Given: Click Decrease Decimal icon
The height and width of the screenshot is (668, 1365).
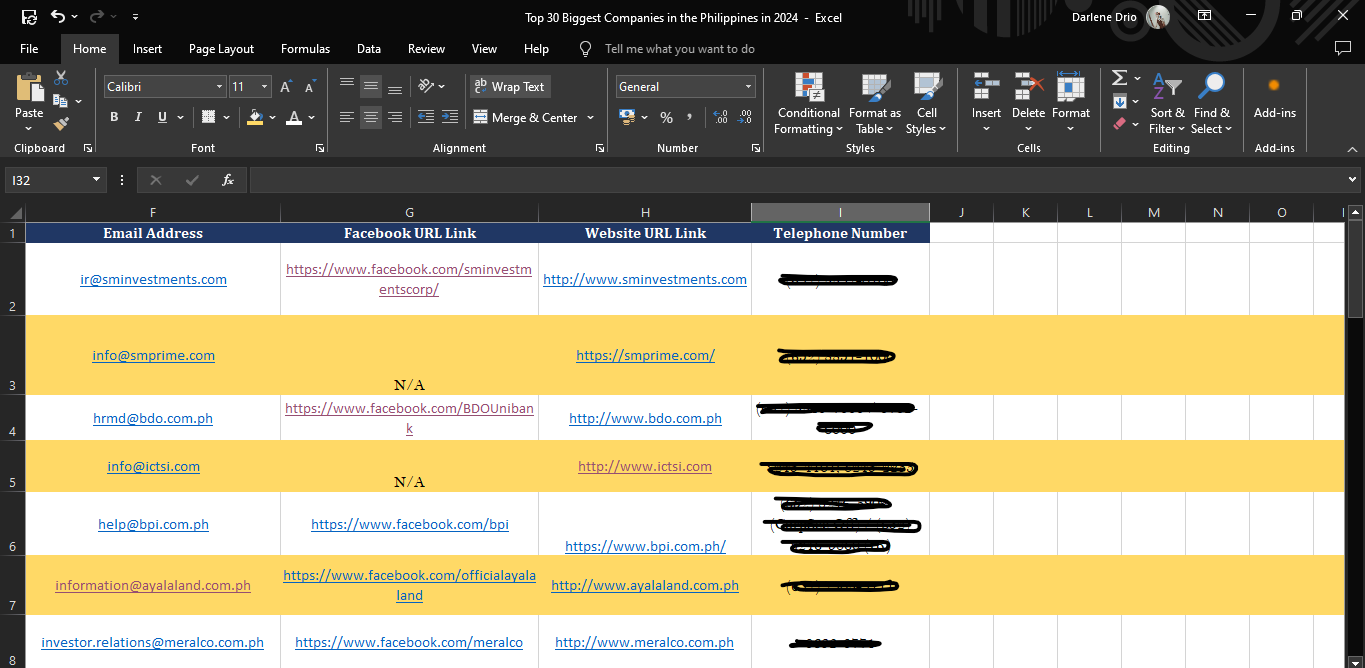Looking at the screenshot, I should [745, 117].
